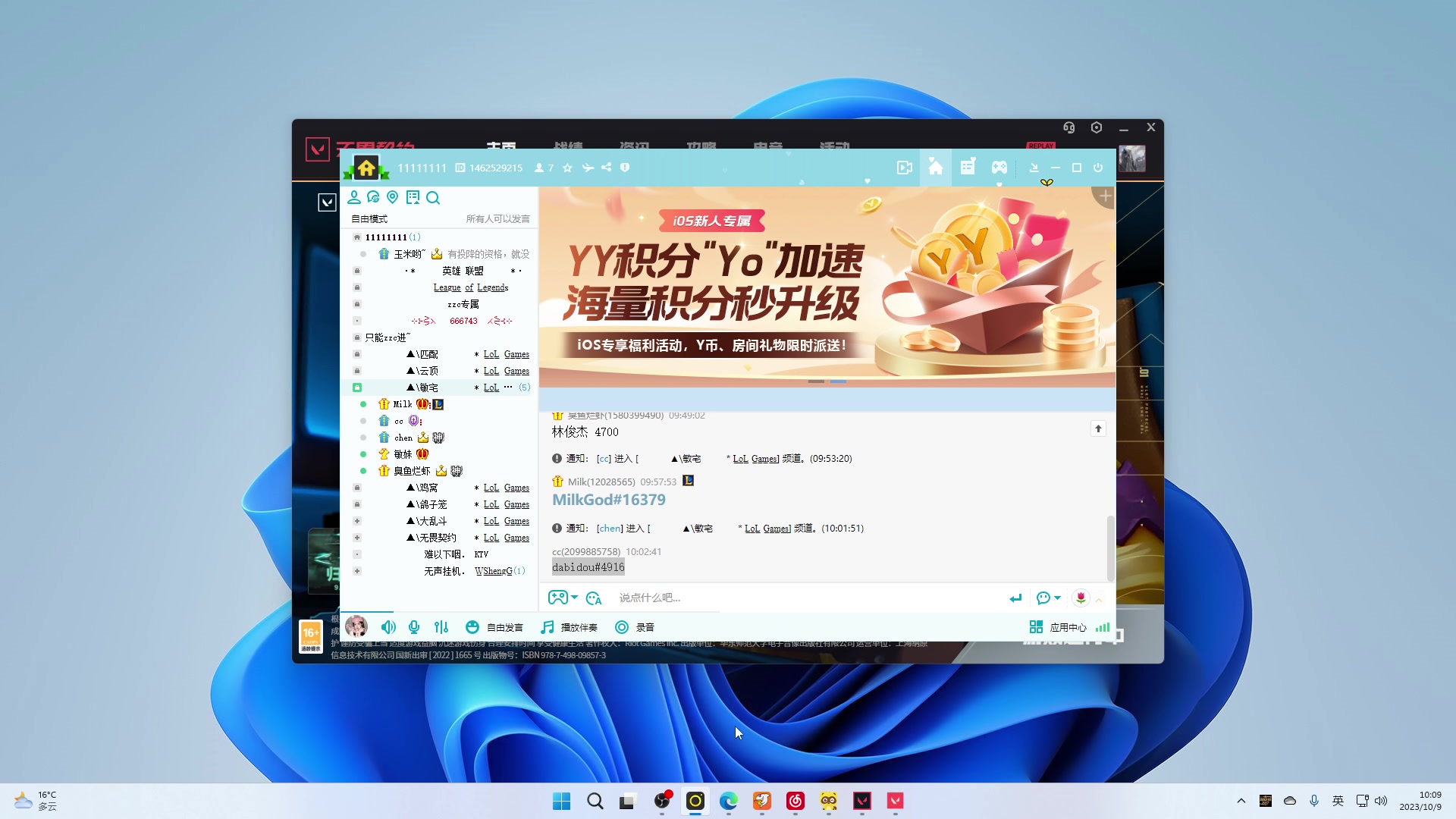Screen dimensions: 1456x819
Task: Expand the gift panel with up chevron
Action: pos(1099,600)
